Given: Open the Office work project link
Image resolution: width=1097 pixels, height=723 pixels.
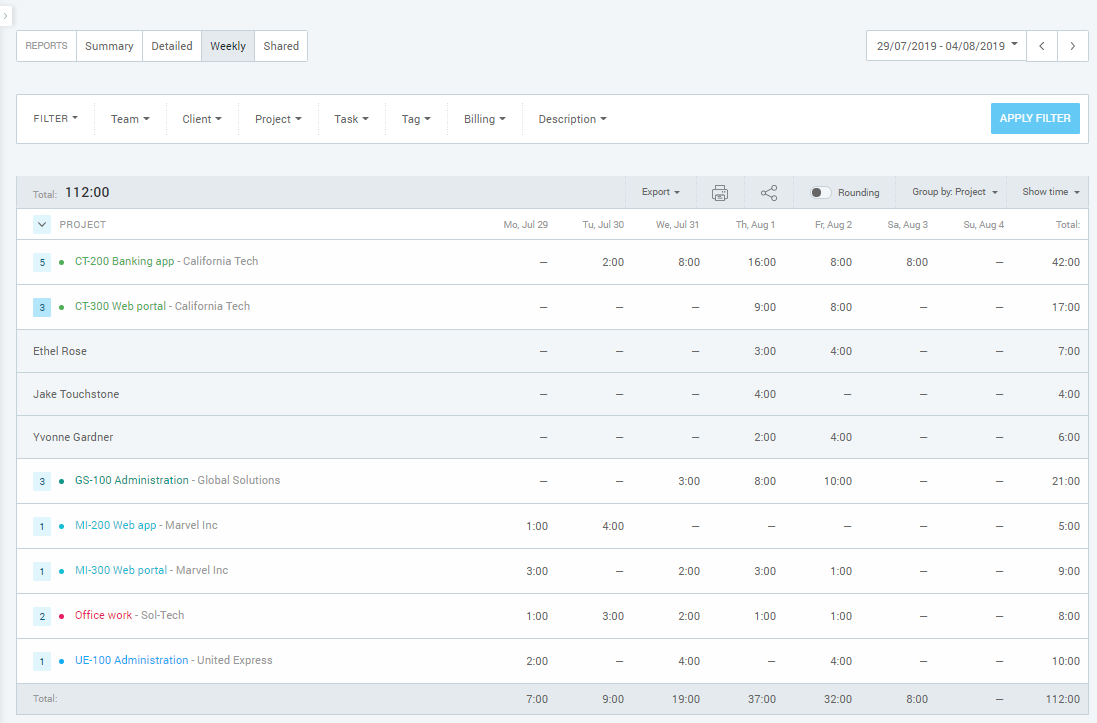Looking at the screenshot, I should tap(104, 615).
